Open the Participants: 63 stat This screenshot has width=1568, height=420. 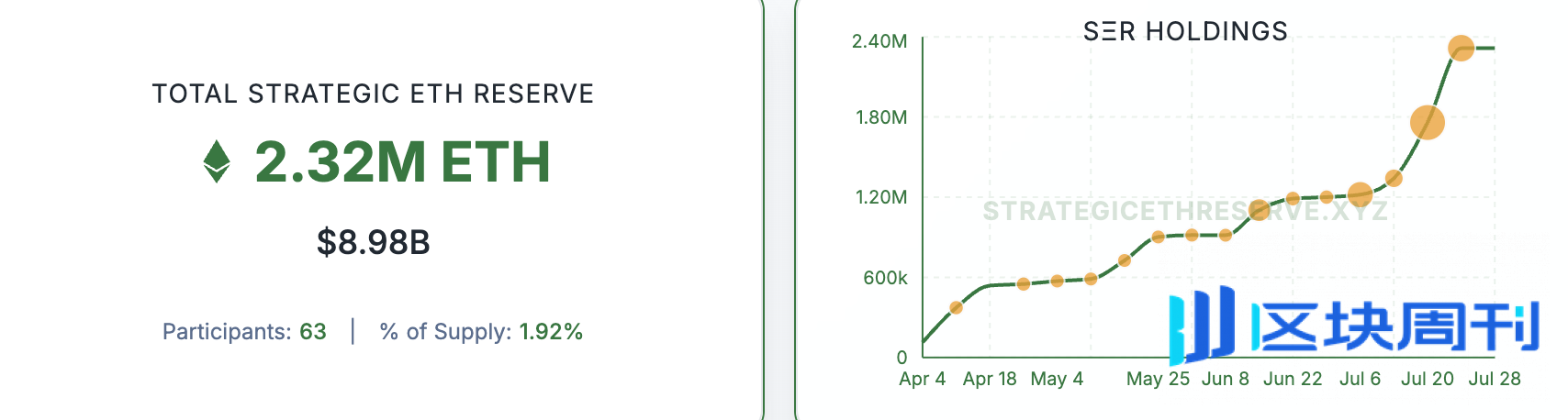(244, 331)
